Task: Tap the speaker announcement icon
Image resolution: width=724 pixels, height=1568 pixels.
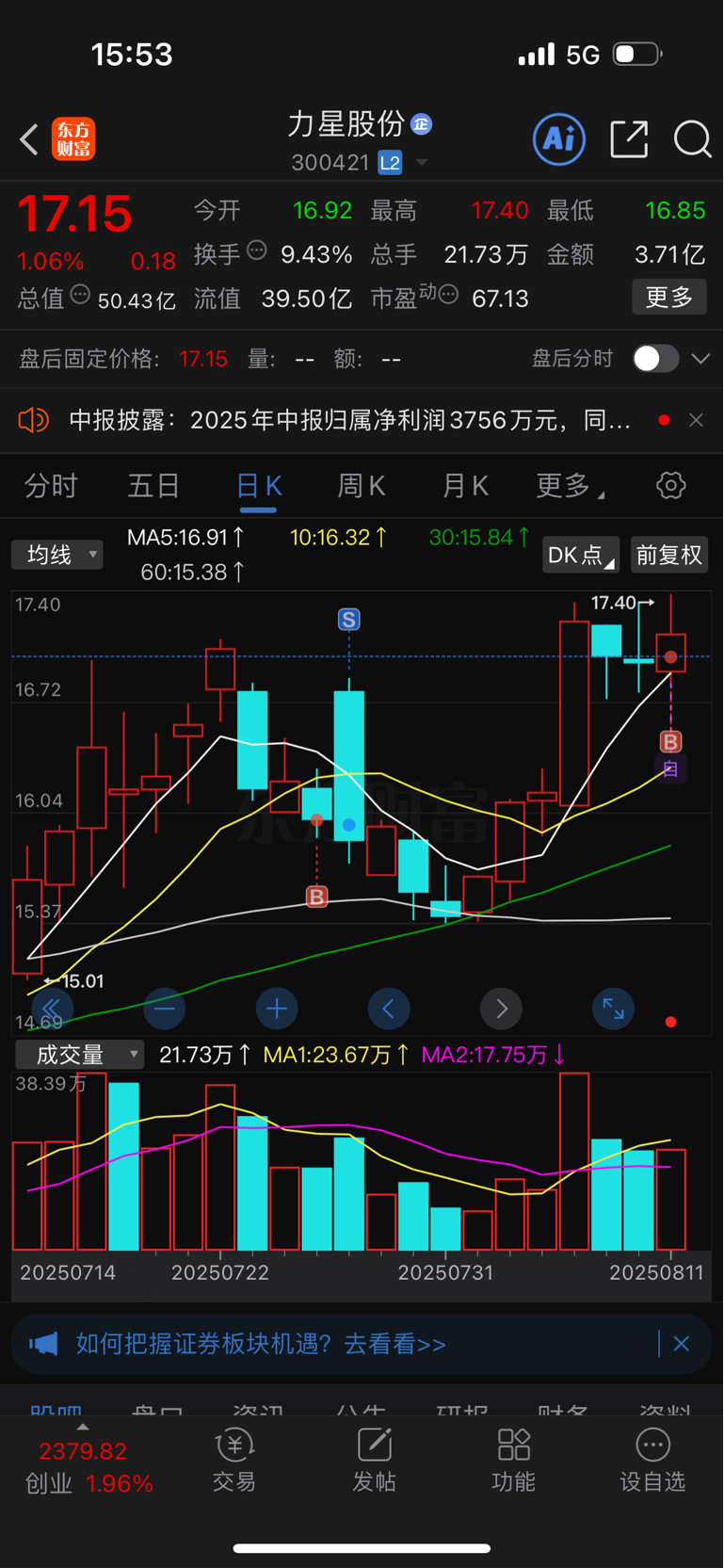Action: [x=33, y=420]
